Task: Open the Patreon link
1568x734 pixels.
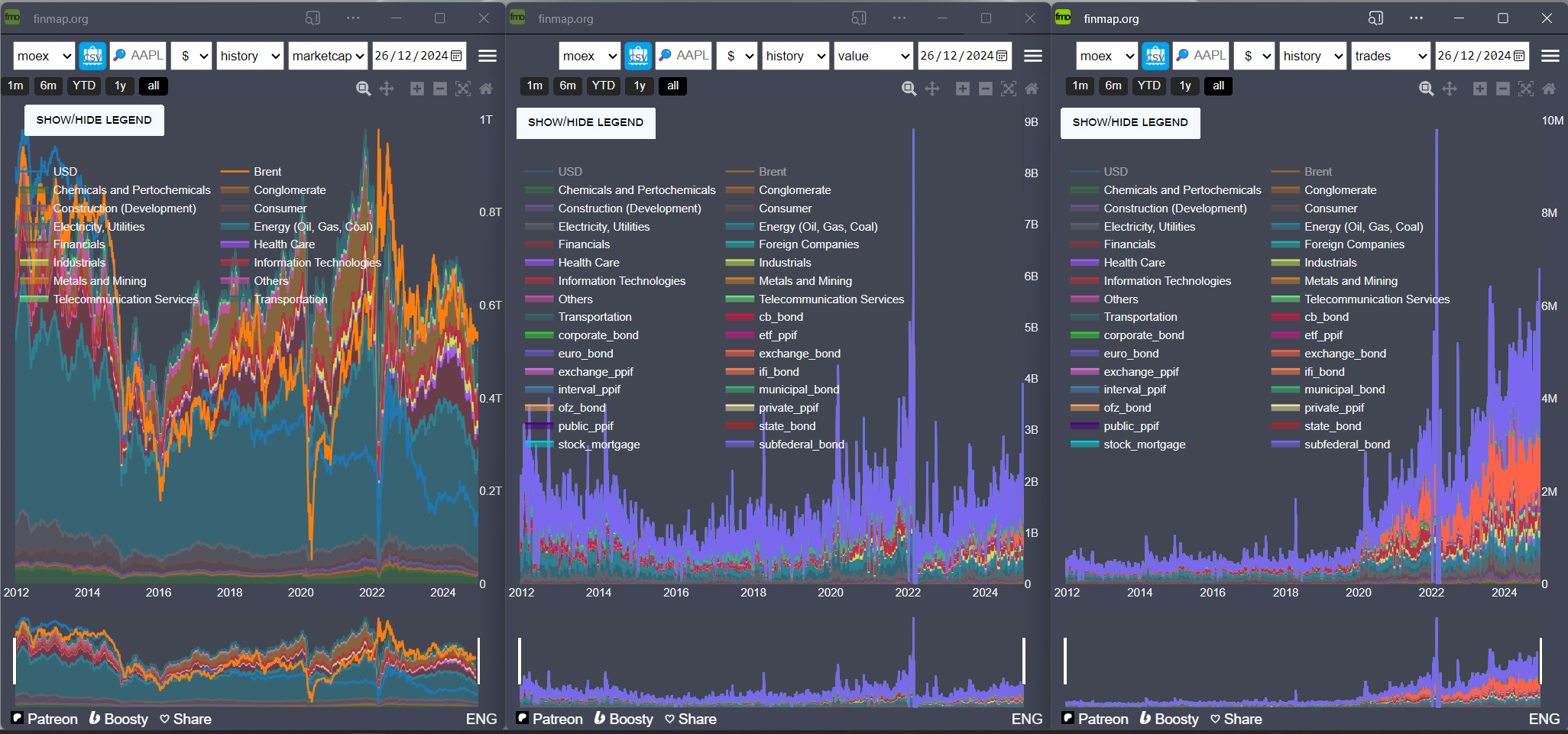Action: pos(50,718)
